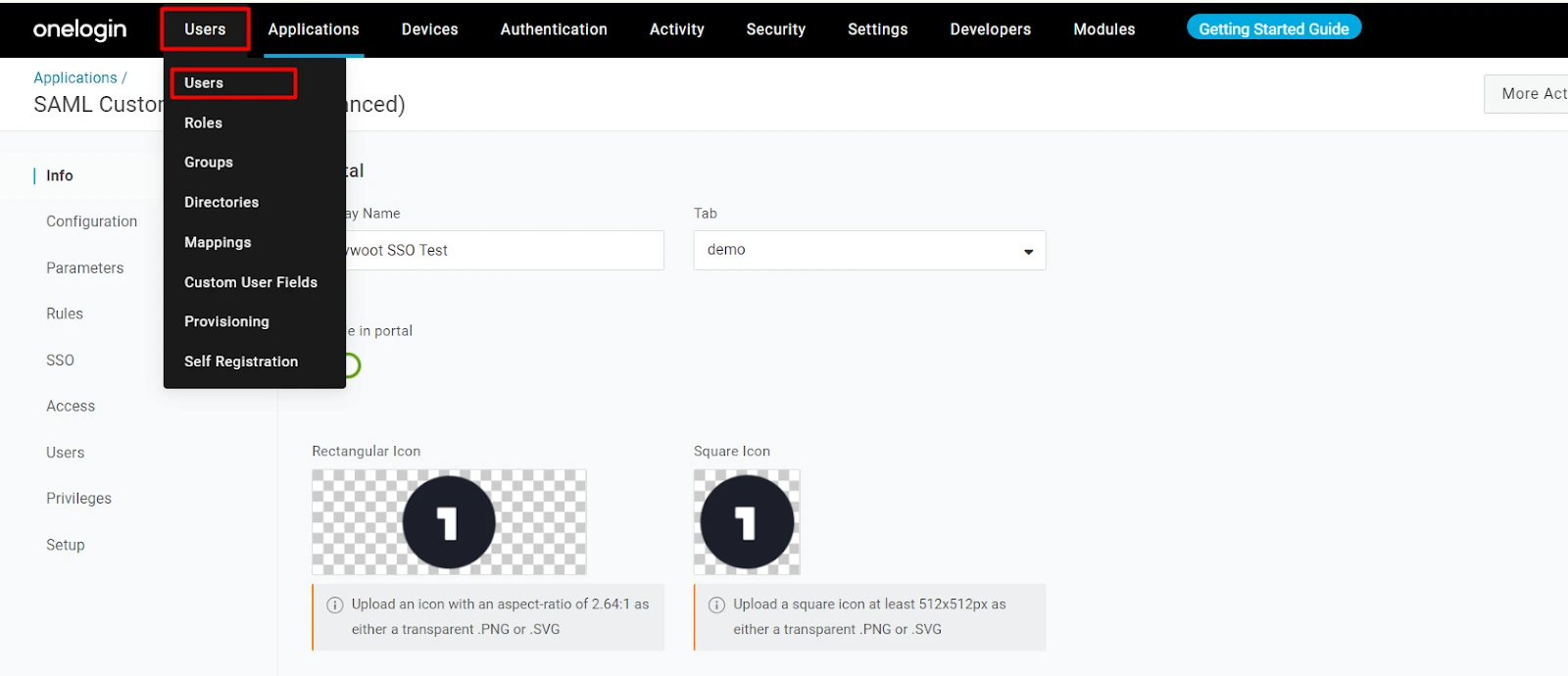Click the 'Rectangular Icon' label text
Viewport: 1568px width, 676px height.
point(366,452)
